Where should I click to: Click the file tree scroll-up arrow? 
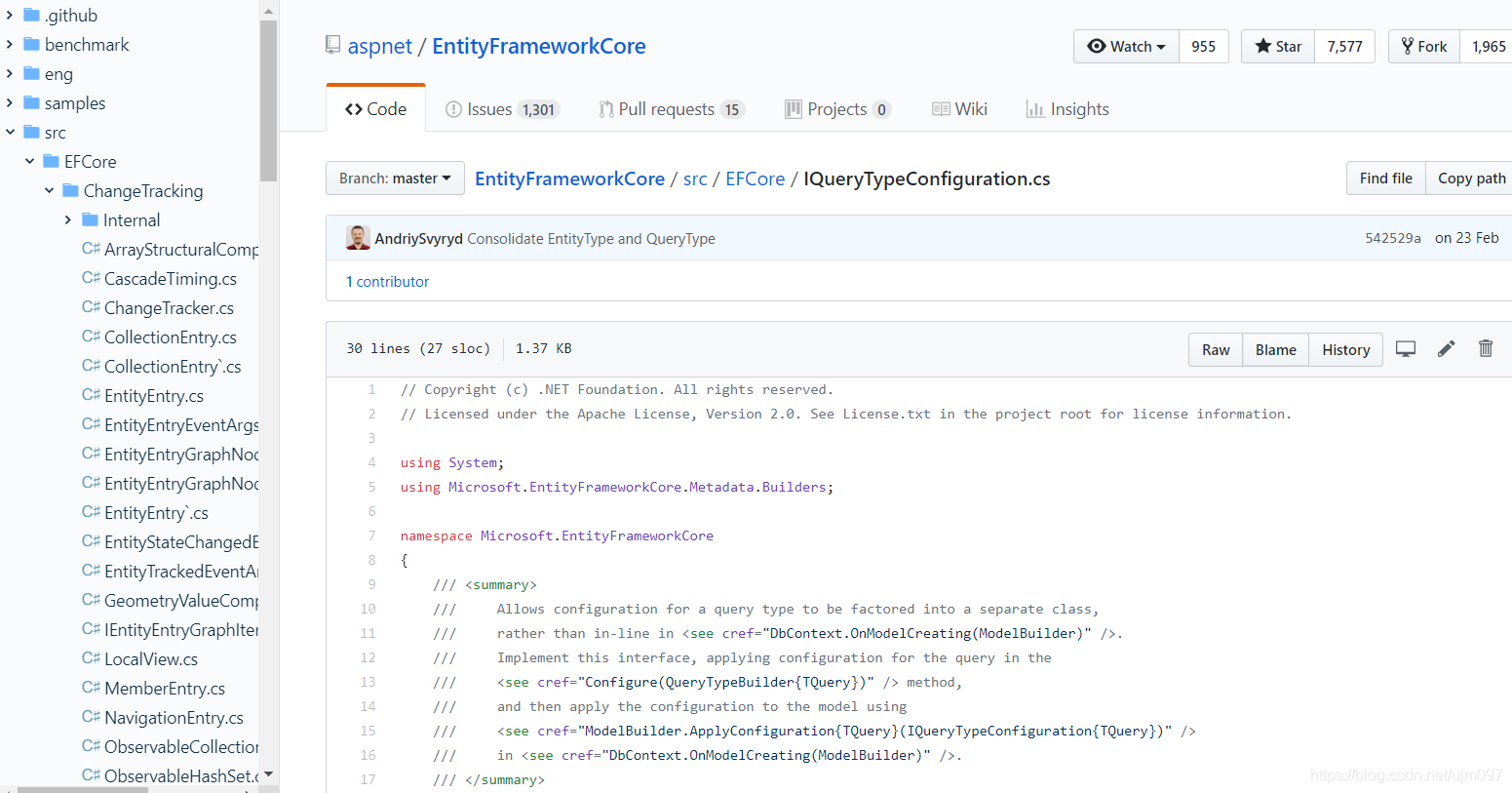point(268,11)
